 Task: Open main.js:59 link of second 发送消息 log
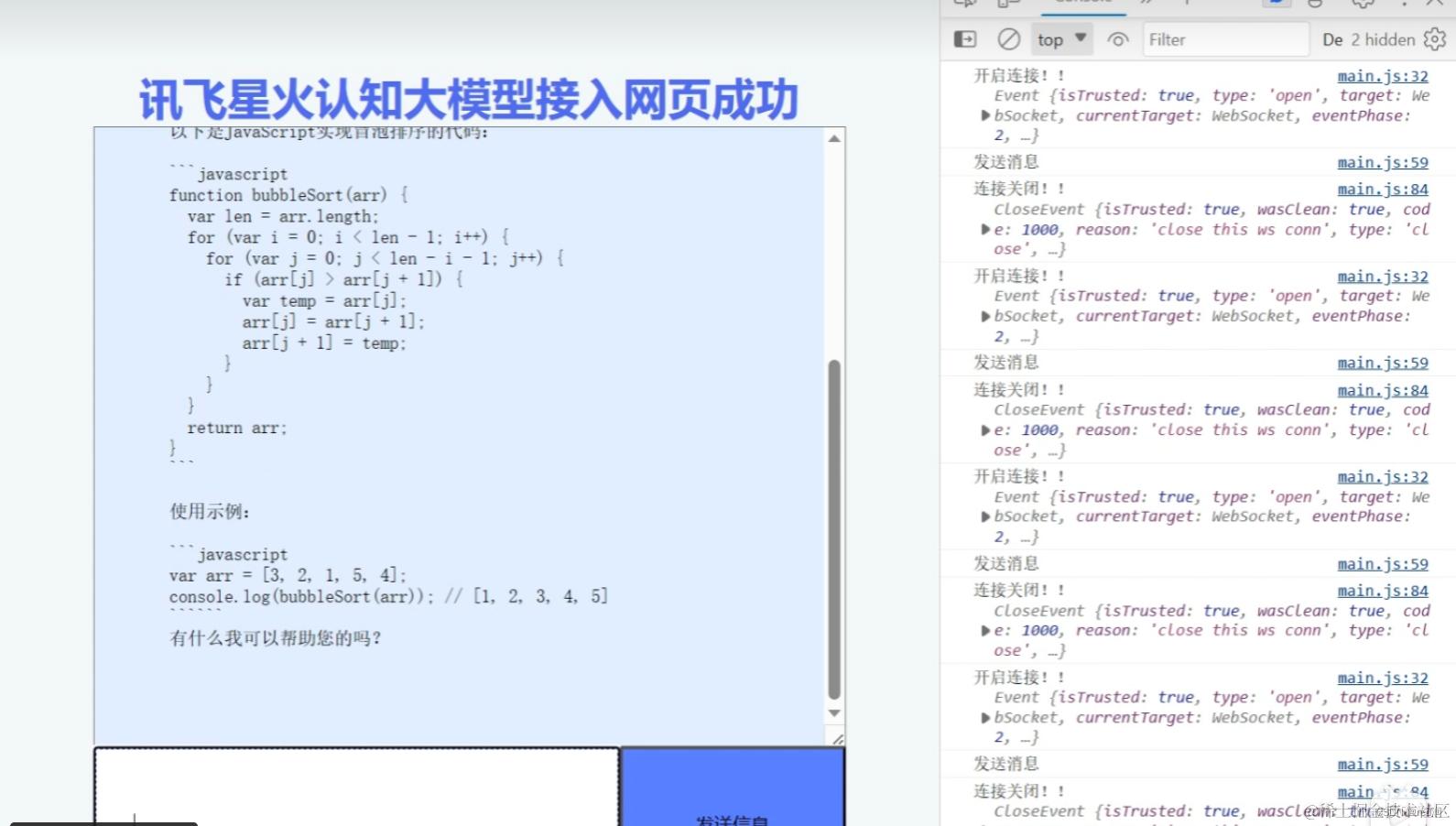(1383, 363)
